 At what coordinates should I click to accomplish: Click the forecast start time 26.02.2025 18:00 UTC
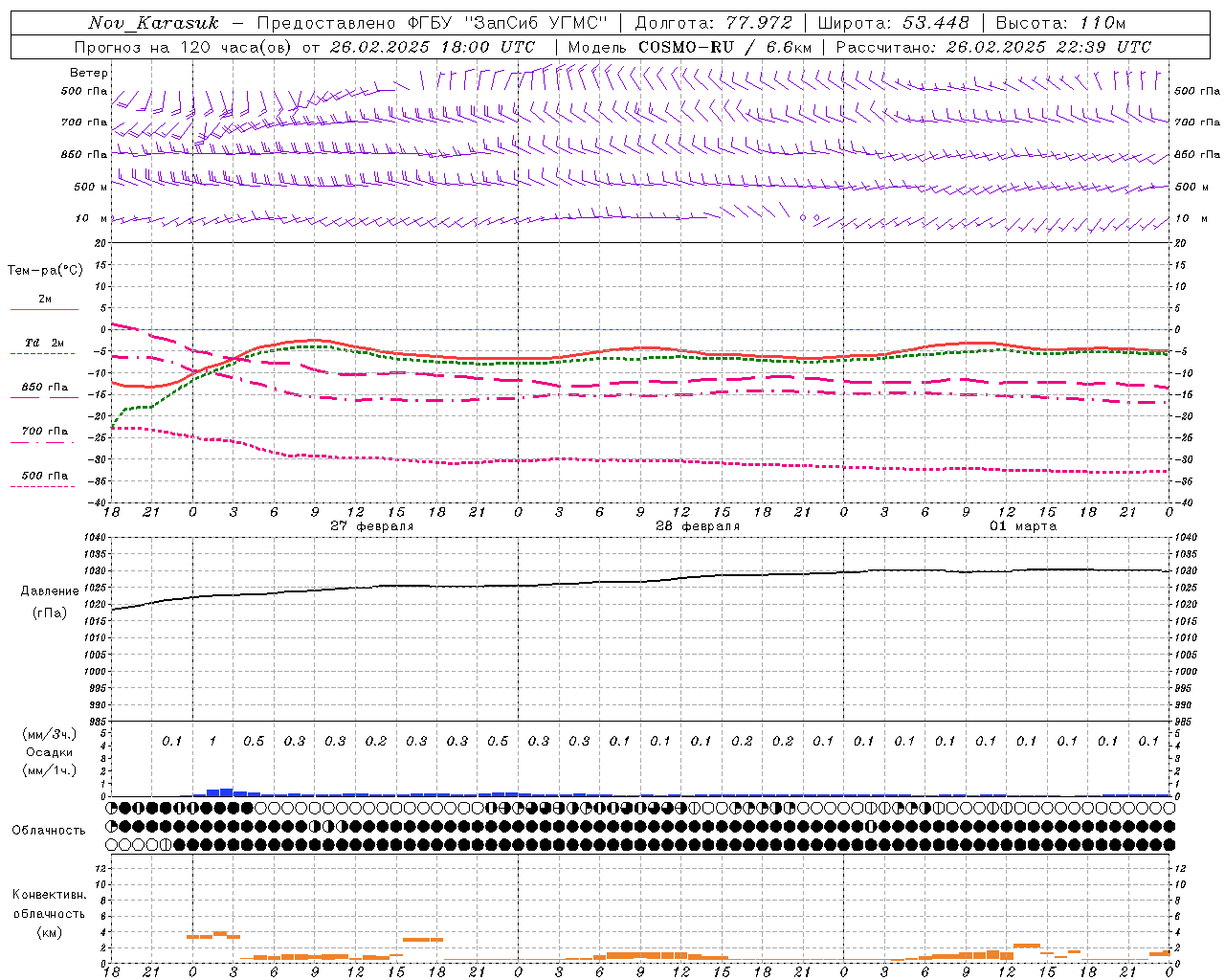(433, 47)
